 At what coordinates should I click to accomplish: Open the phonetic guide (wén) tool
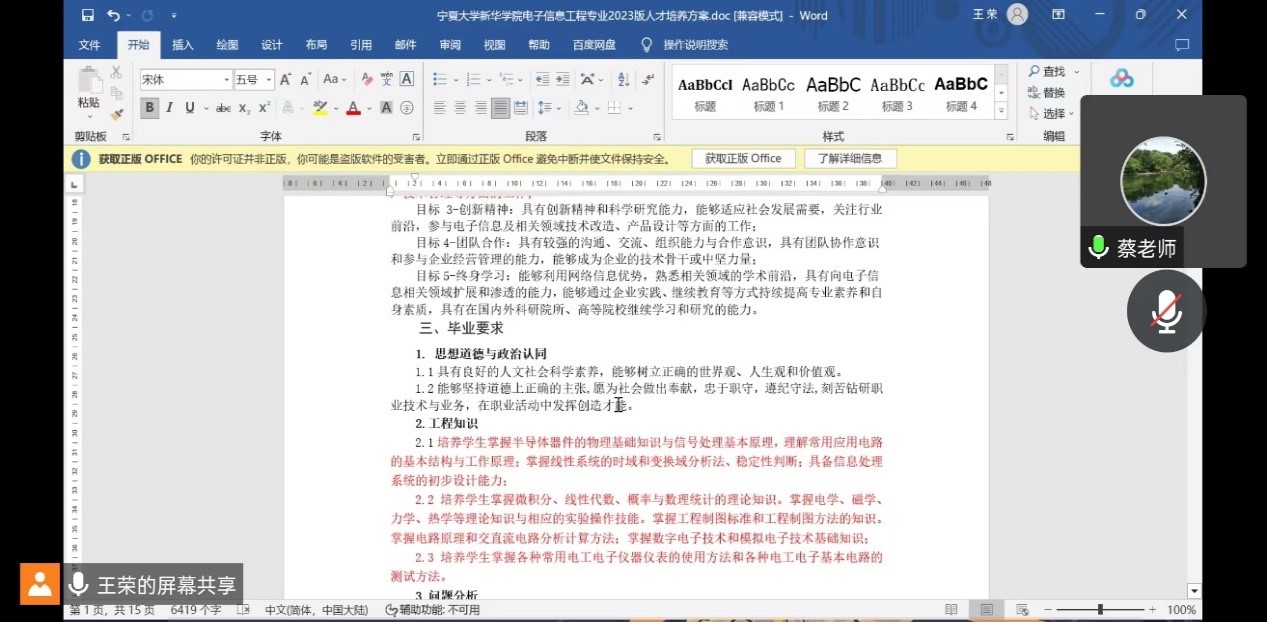pyautogui.click(x=387, y=79)
